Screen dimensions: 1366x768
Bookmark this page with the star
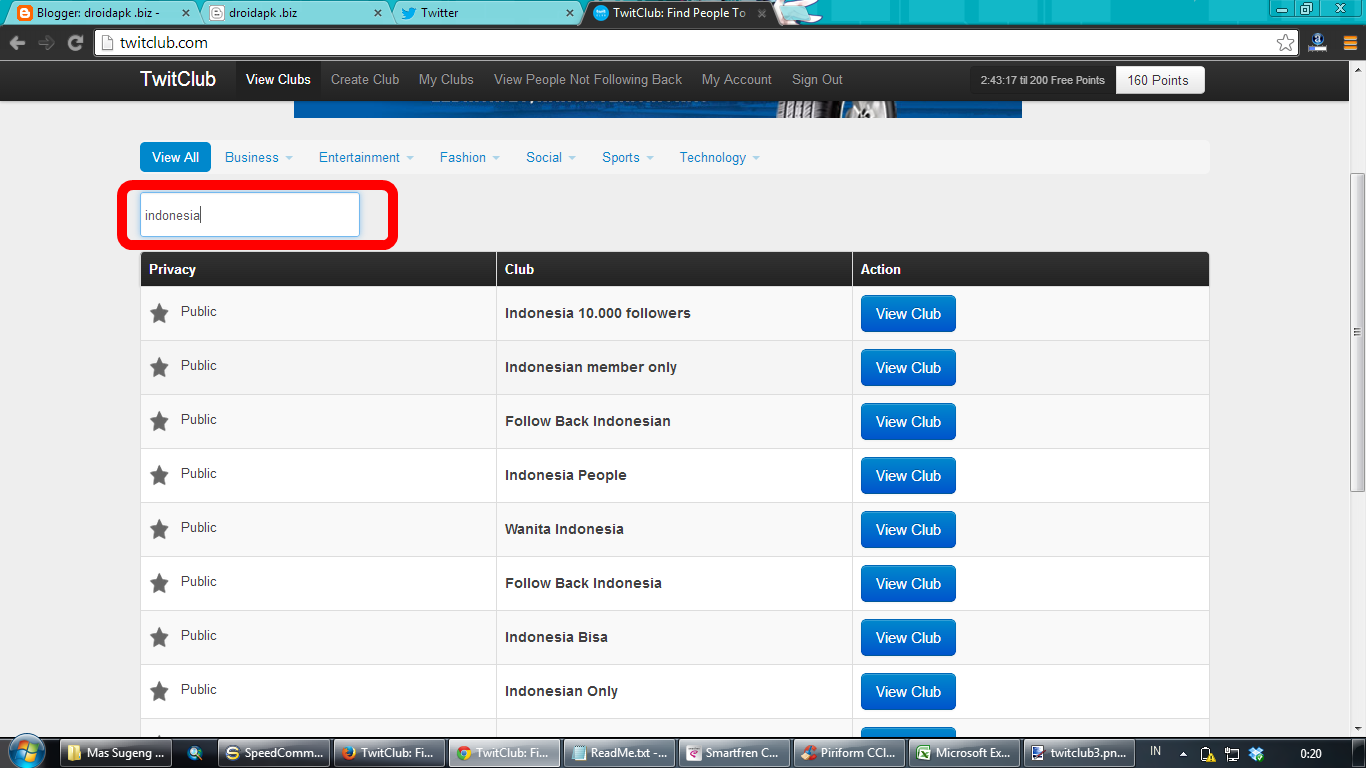point(1285,43)
